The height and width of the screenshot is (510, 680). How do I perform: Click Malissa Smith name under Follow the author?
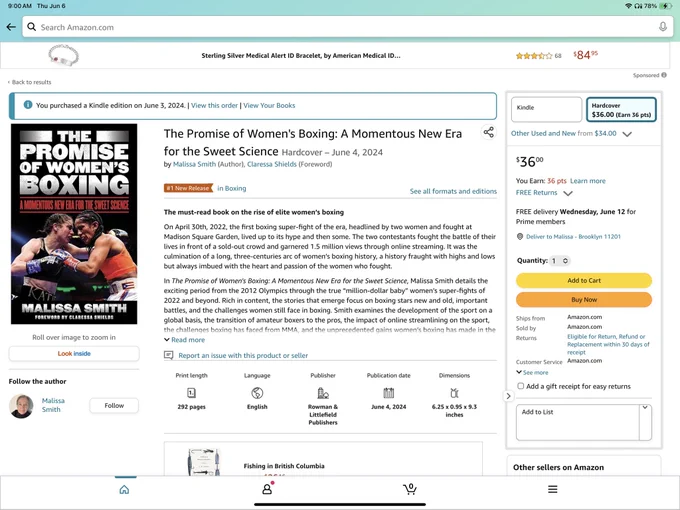53,405
